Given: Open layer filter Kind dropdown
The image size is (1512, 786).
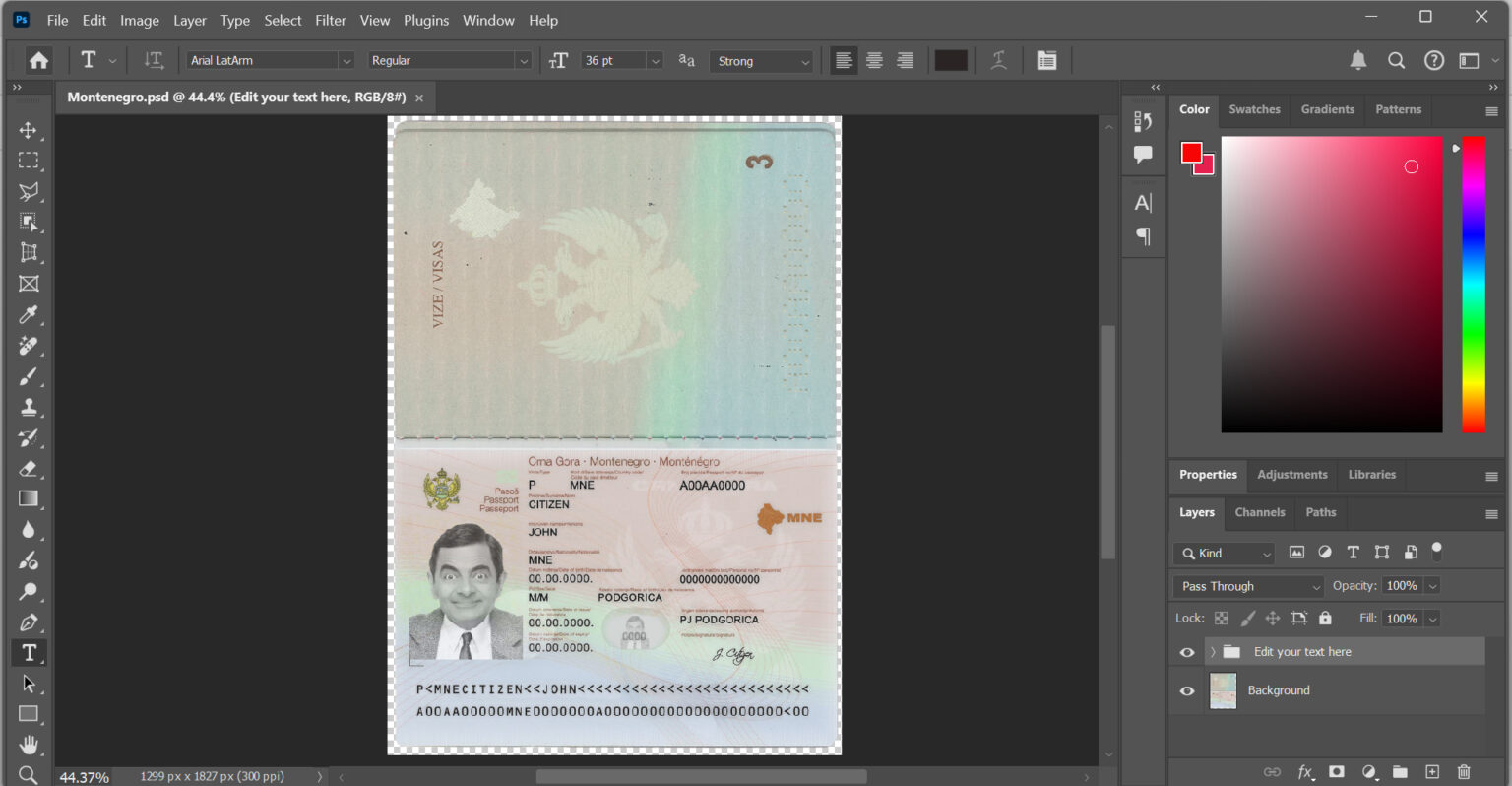Looking at the screenshot, I should (1224, 553).
